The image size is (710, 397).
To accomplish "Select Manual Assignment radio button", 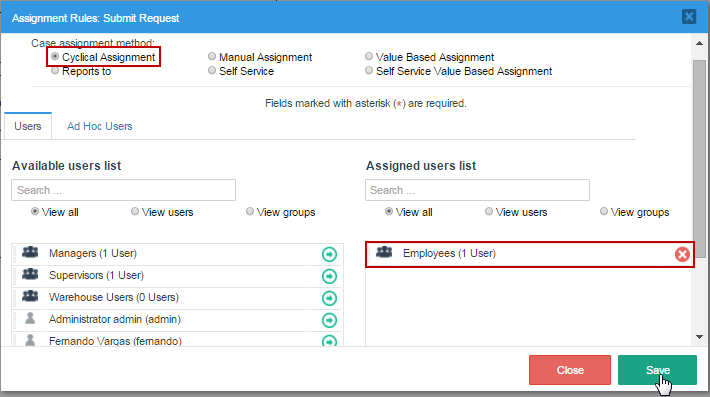I will tap(212, 56).
